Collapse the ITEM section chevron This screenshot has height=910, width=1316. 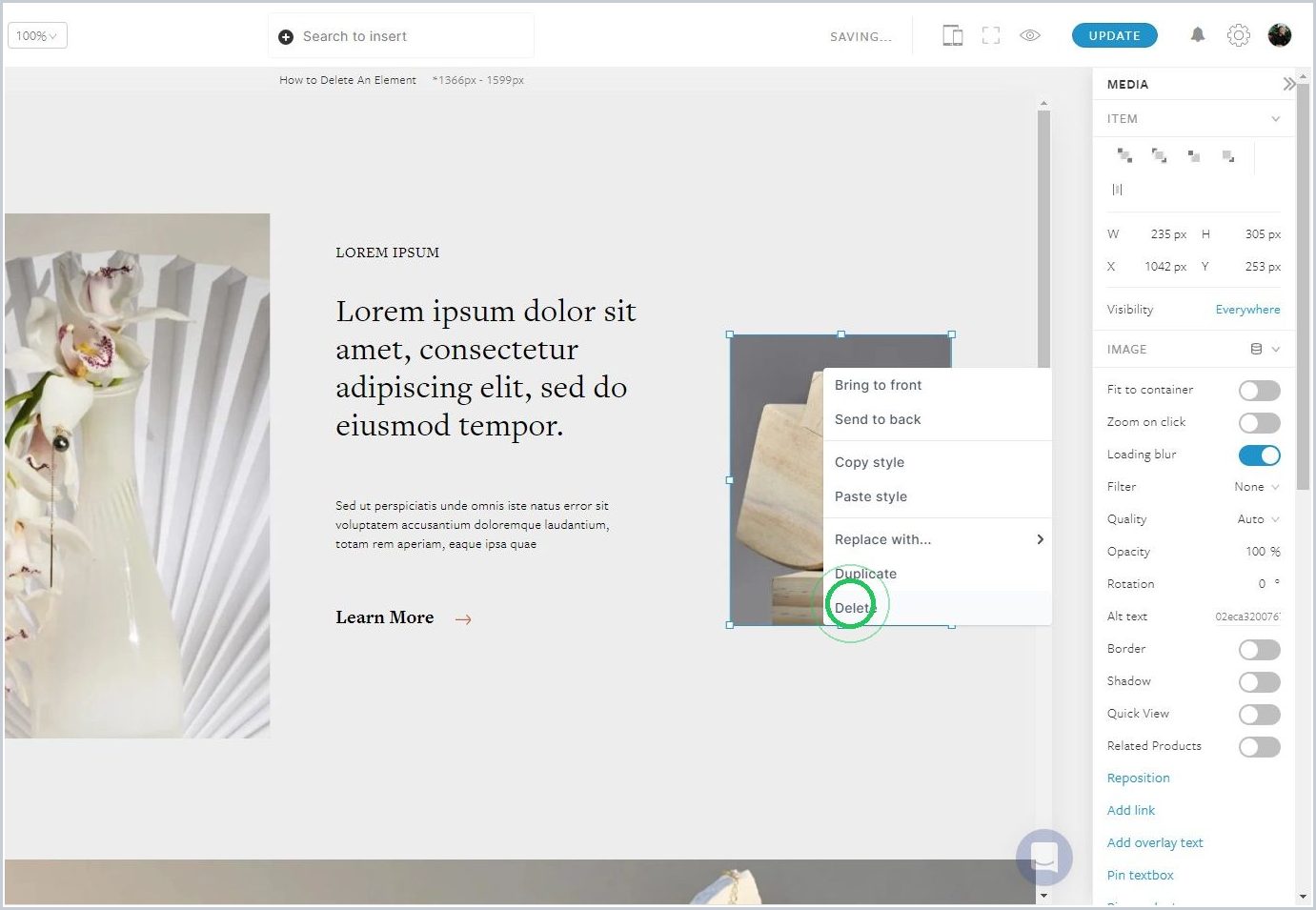tap(1275, 119)
